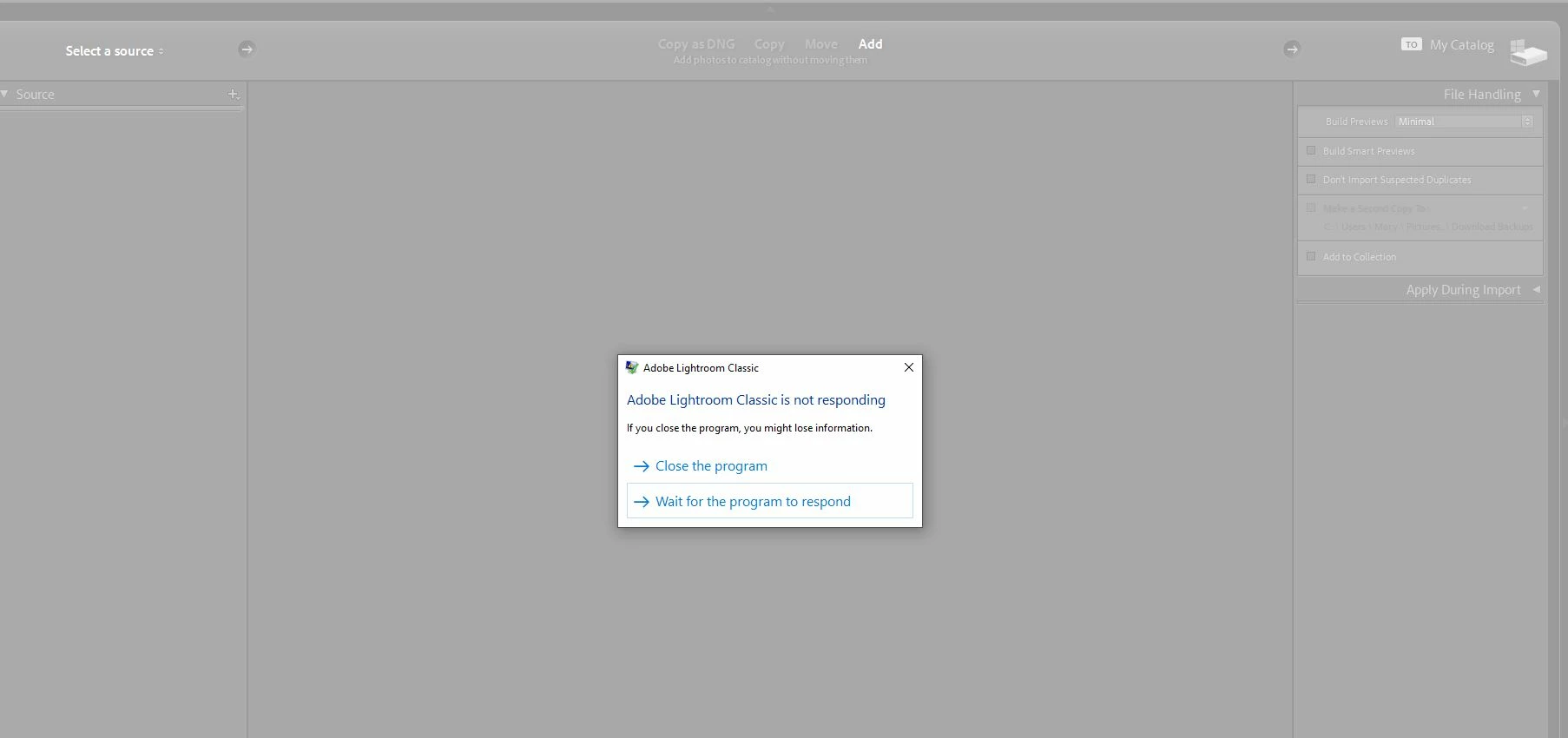1568x738 pixels.
Task: Collapse the File Handling panel
Action: coord(1536,94)
